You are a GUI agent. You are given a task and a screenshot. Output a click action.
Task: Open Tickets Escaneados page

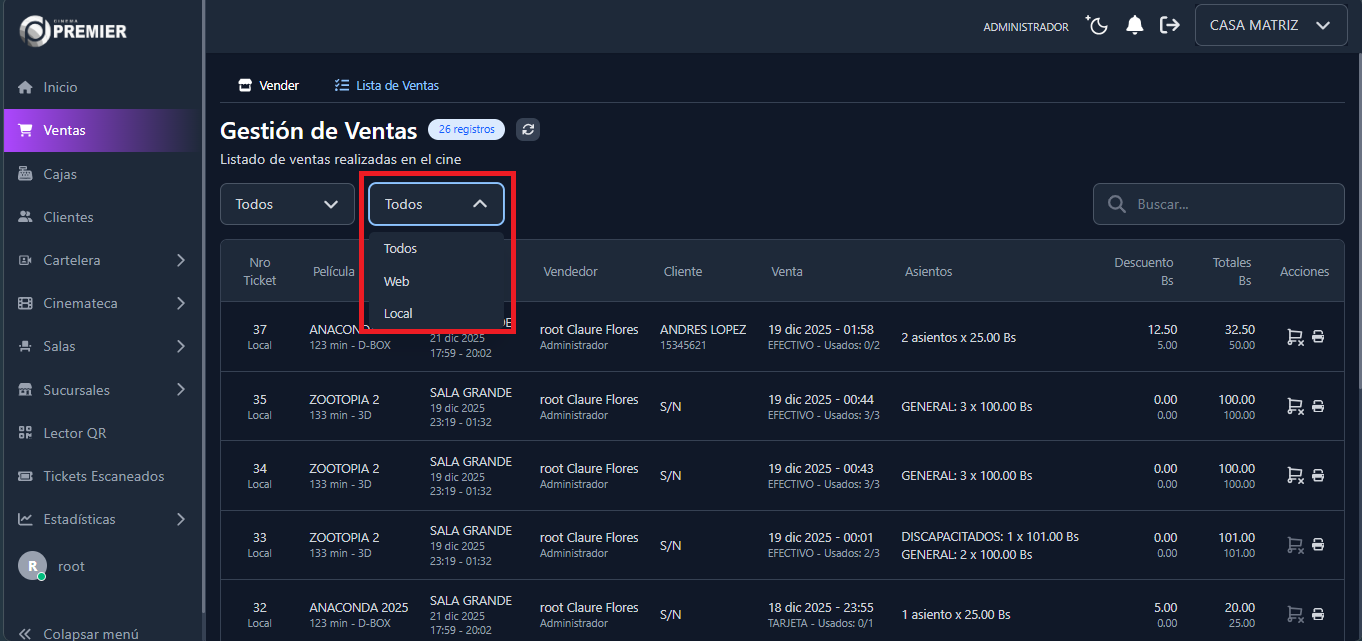pyautogui.click(x=103, y=476)
